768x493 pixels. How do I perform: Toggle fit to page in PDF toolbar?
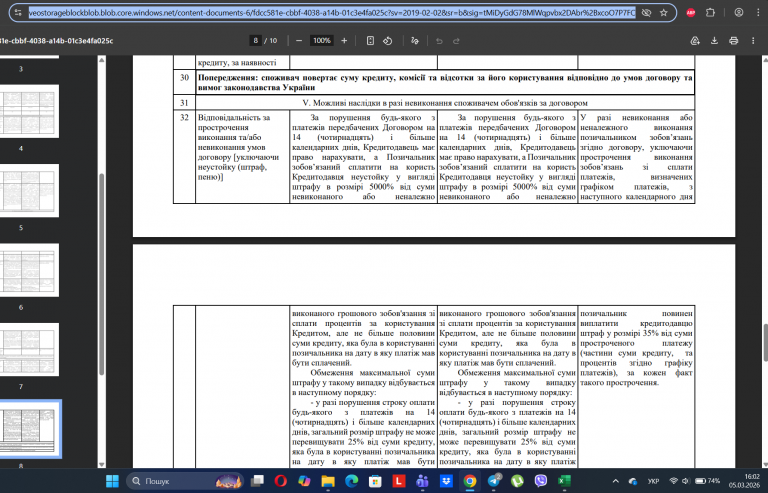370,41
